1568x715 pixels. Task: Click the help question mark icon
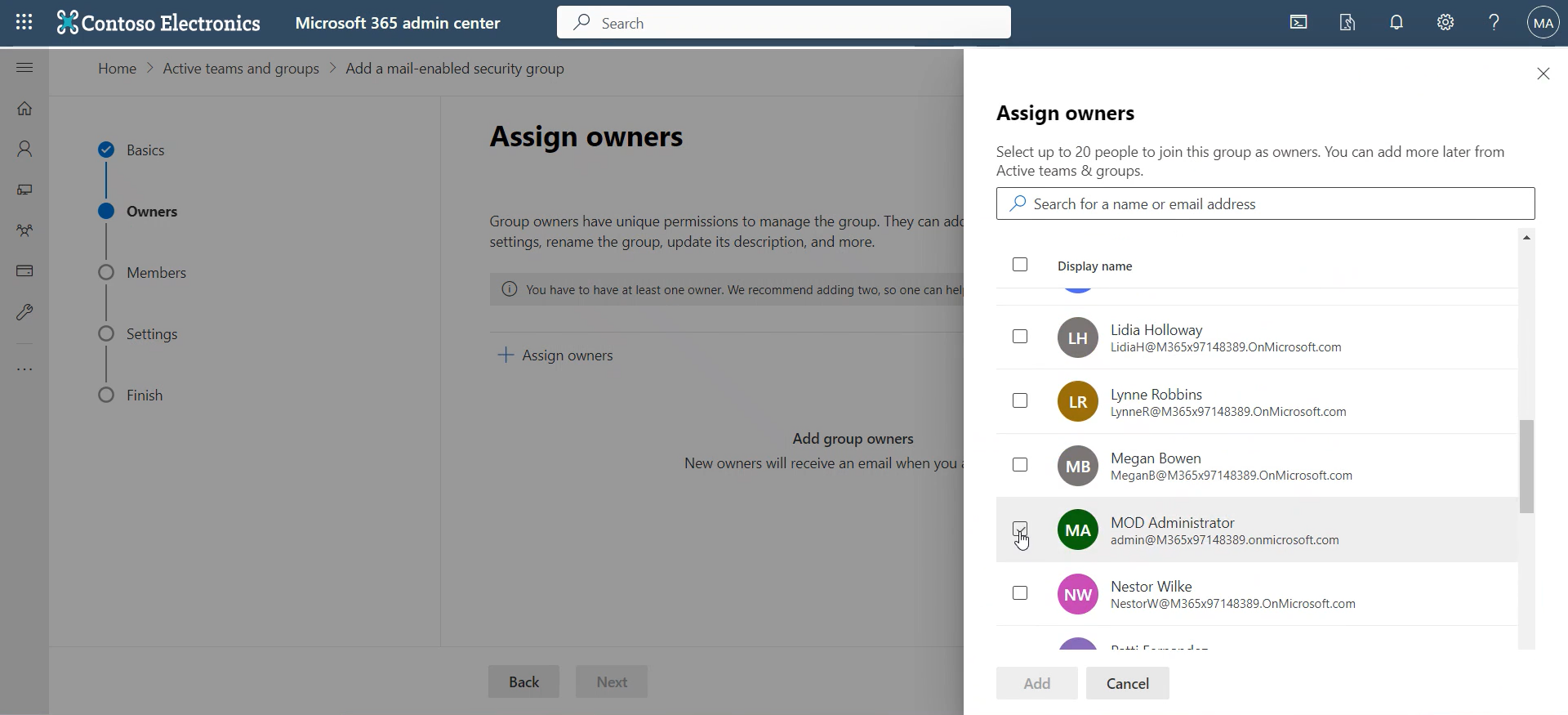coord(1494,22)
